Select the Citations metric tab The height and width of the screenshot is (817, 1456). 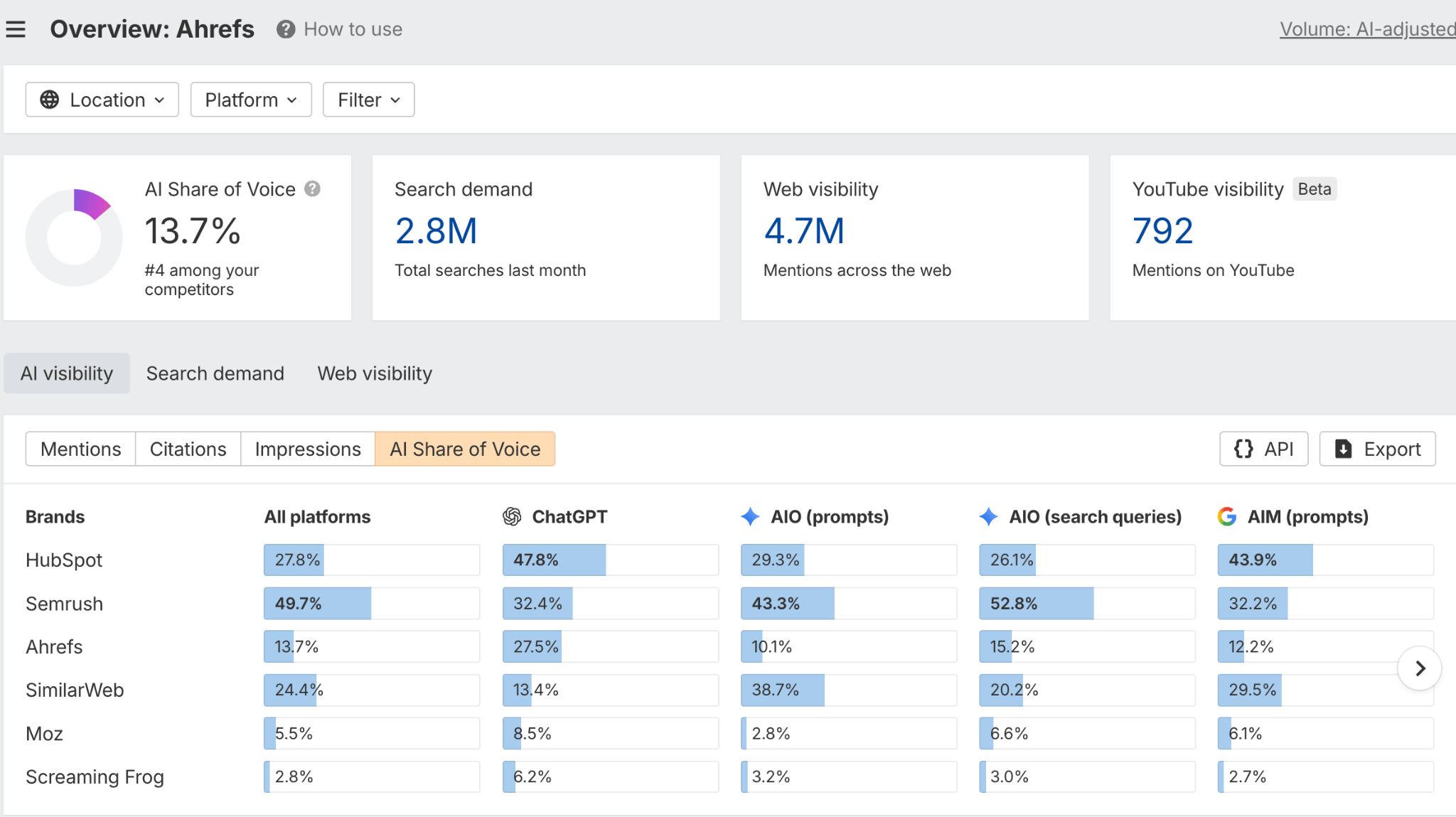coord(188,449)
